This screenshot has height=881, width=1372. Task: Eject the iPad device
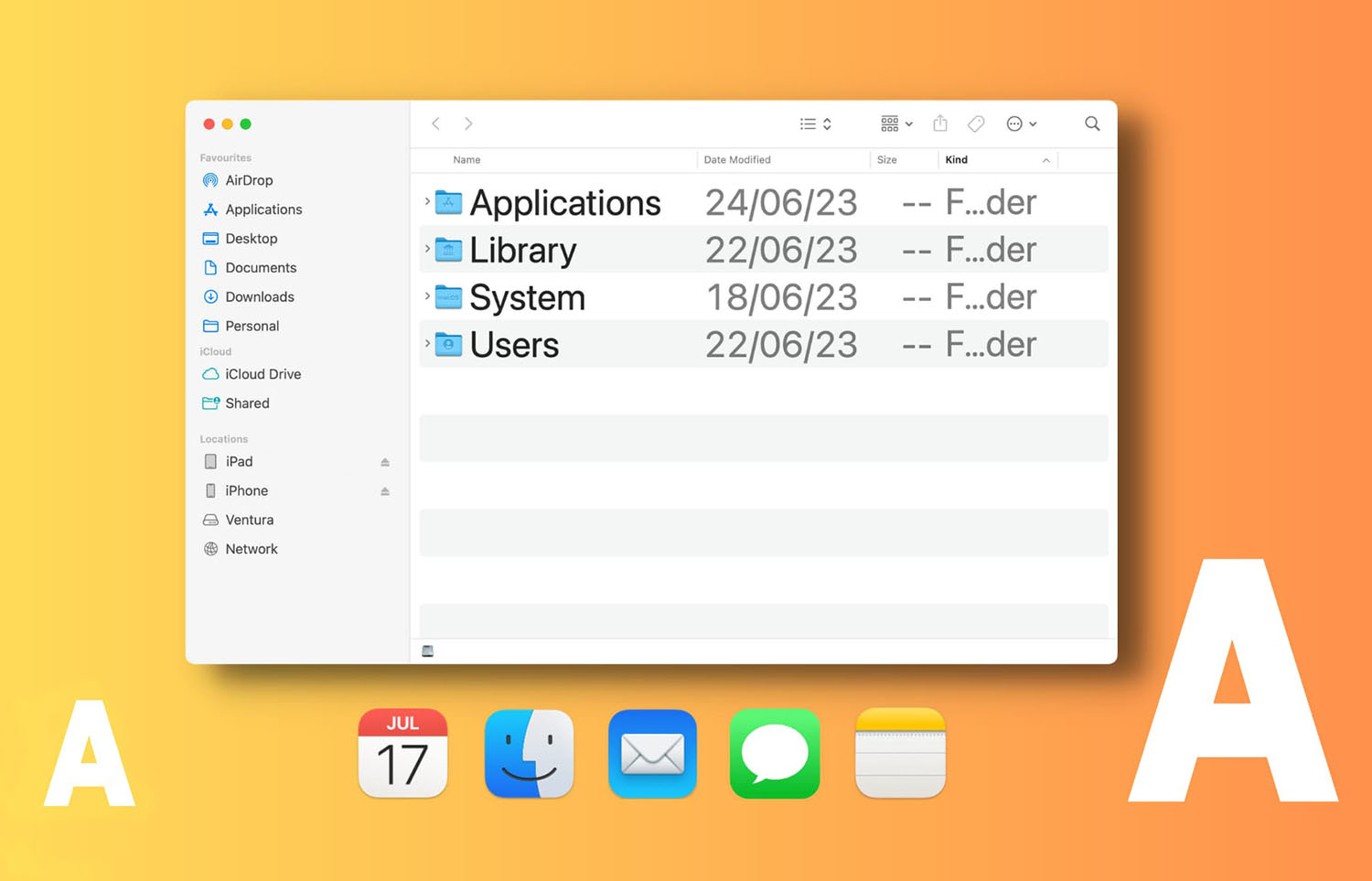point(385,462)
